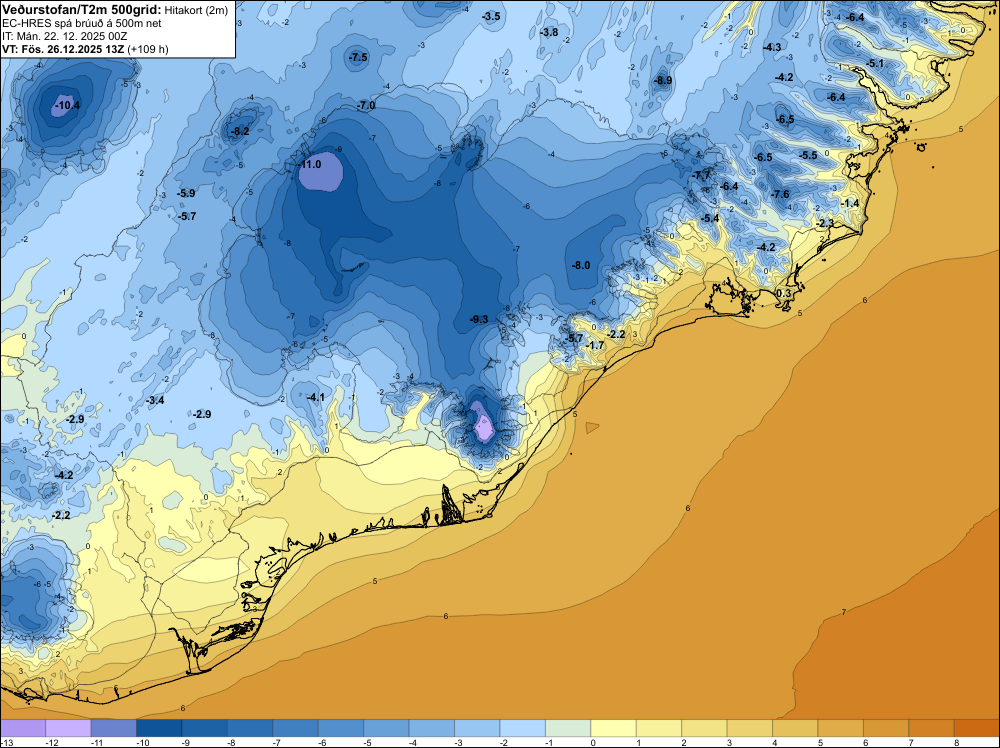
Task: Click the "Hitakort (2m)" subtitle
Action: (196, 10)
